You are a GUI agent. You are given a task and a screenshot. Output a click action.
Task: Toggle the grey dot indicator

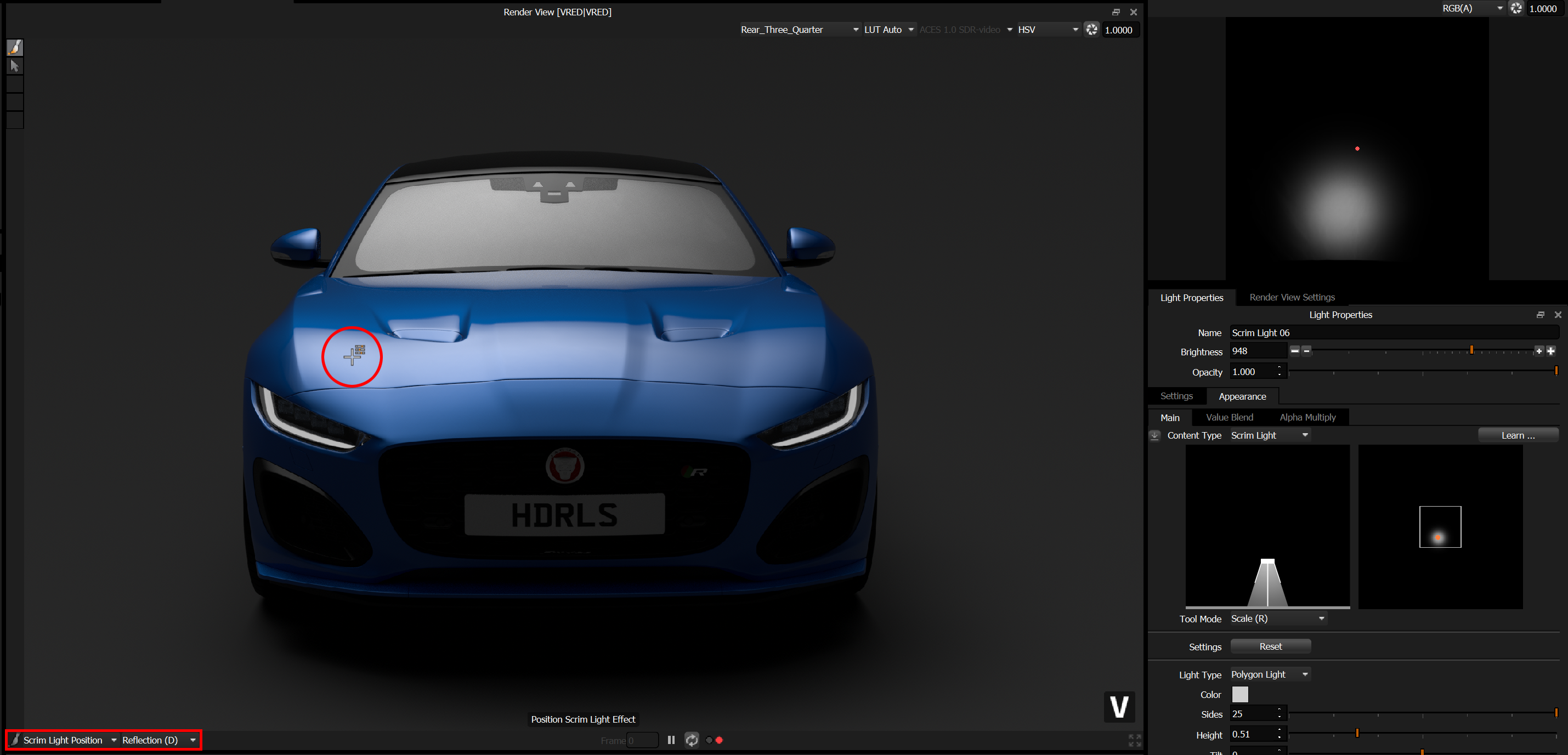[709, 740]
